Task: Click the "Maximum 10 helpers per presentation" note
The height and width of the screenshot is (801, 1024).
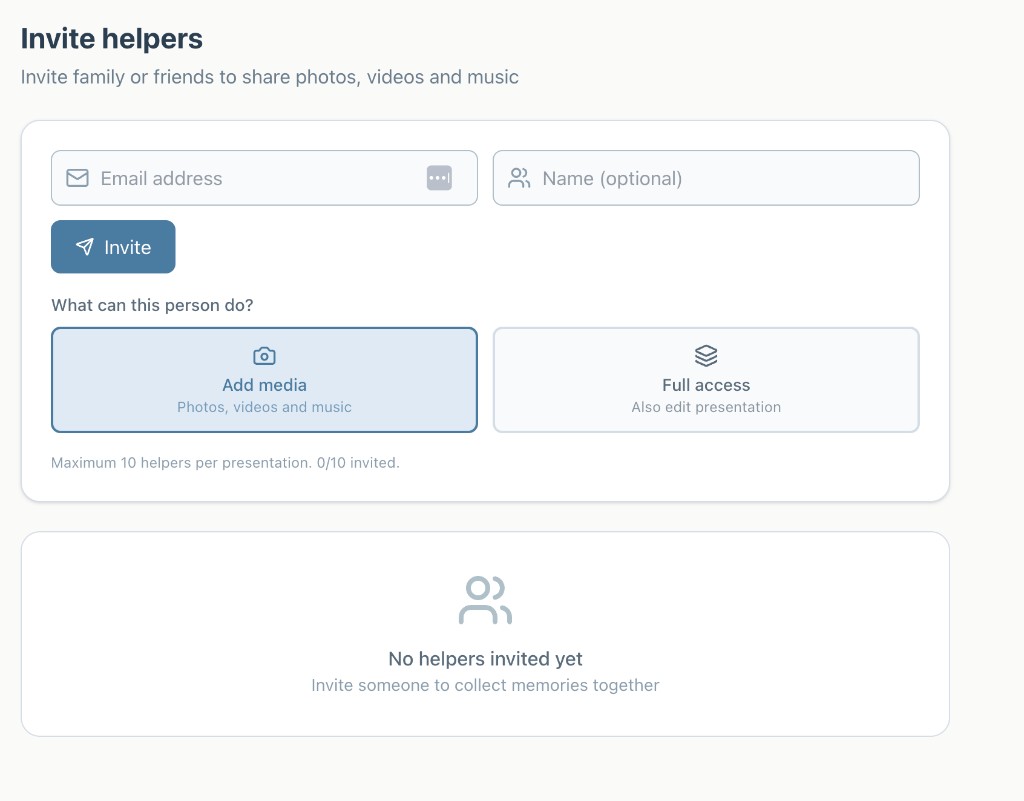Action: 225,463
